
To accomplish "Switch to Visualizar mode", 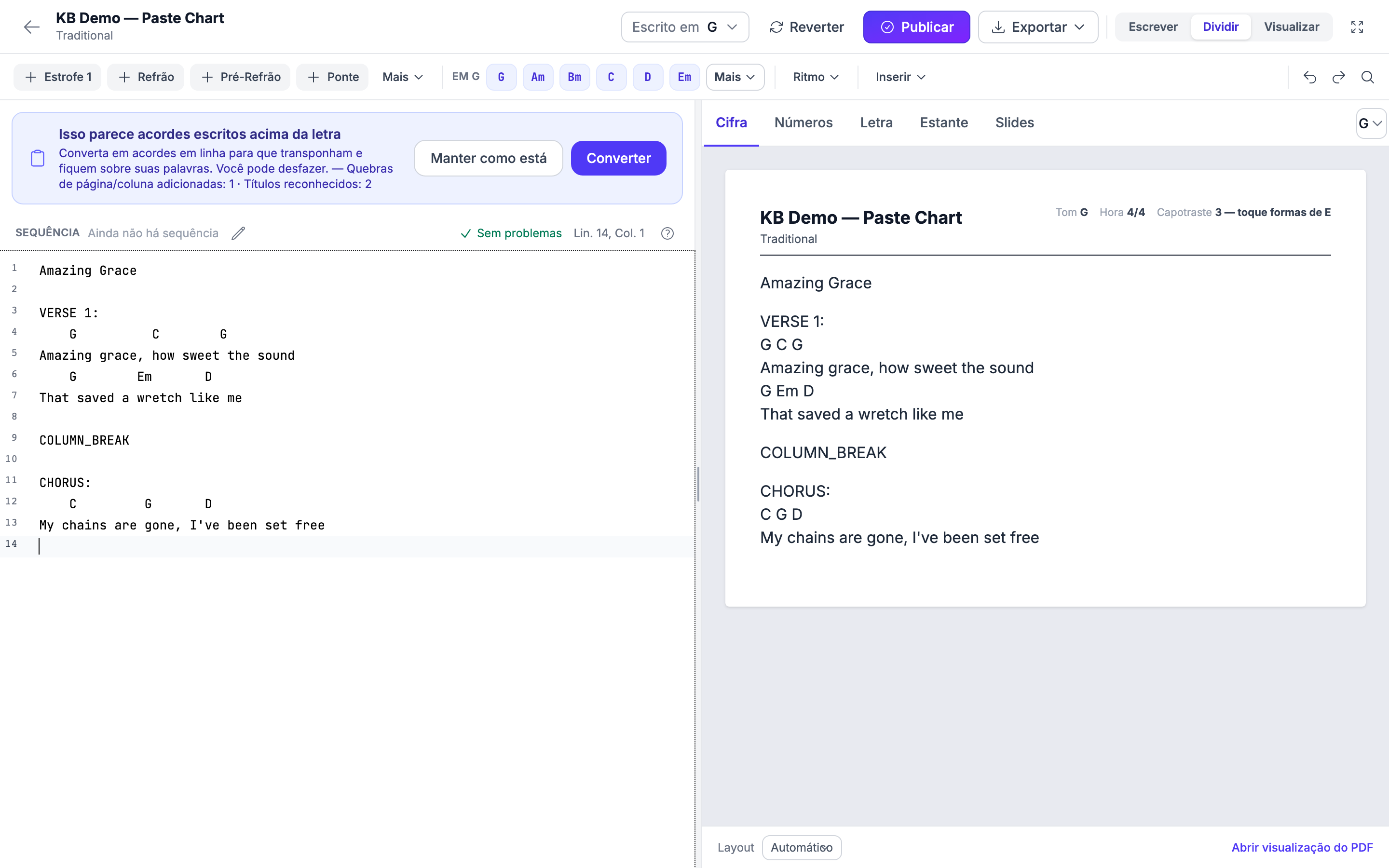I will (x=1292, y=27).
